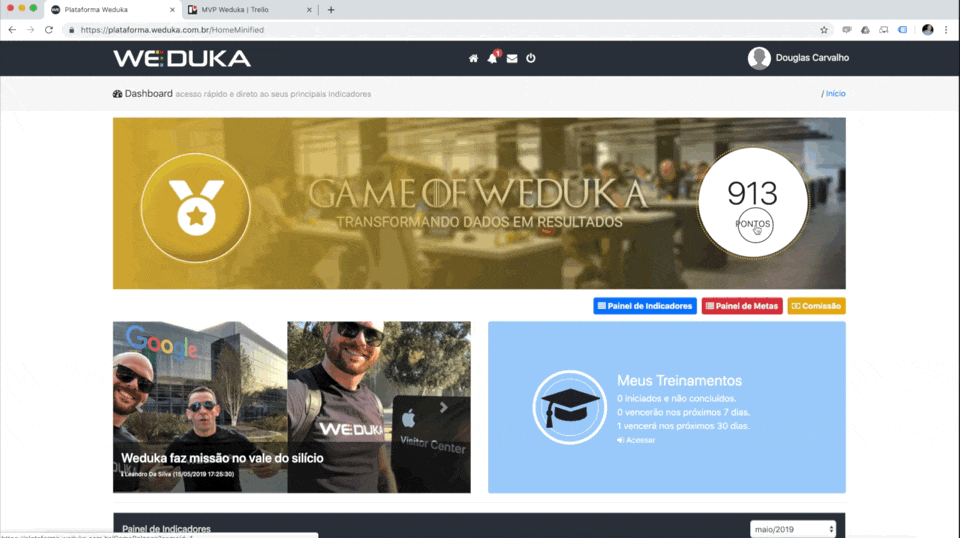Image resolution: width=960 pixels, height=538 pixels.
Task: Open Weduka faz missão news thumbnail
Action: 292,407
